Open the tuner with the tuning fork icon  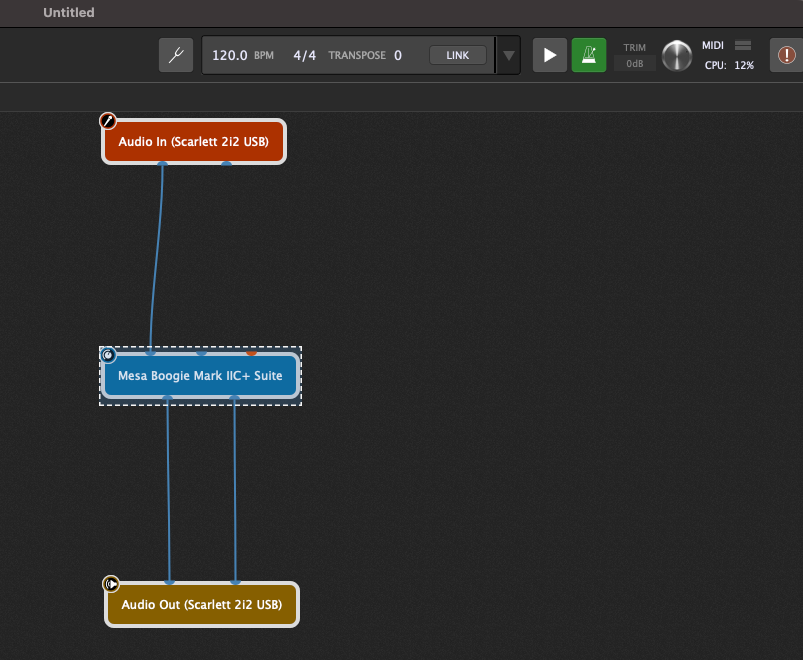point(176,55)
